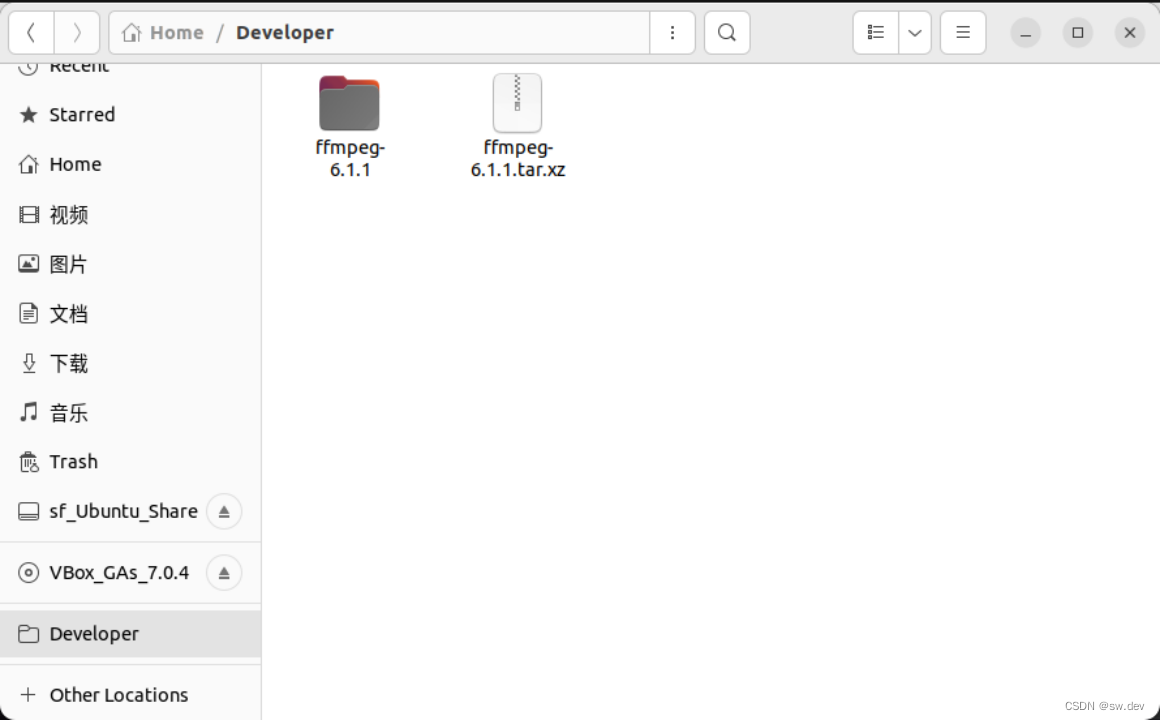Open the VBox_GAs_7.0.4 disc

tap(130, 573)
